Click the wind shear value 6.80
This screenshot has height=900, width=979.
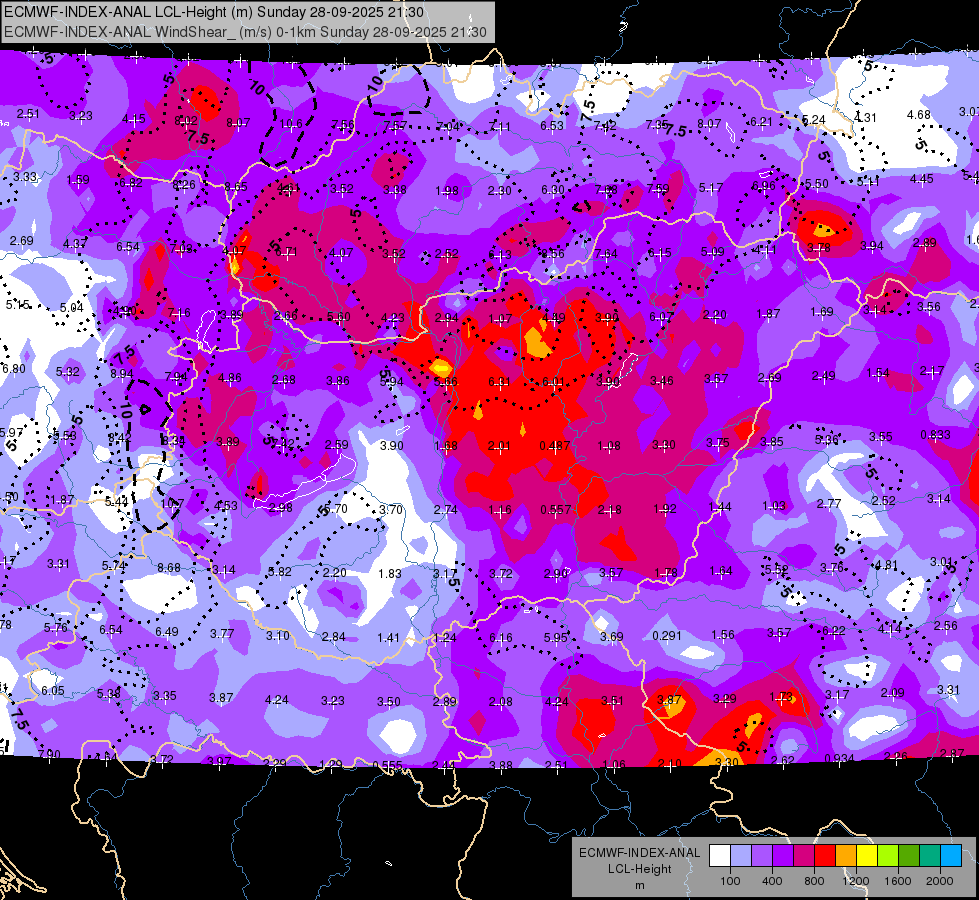tap(14, 368)
